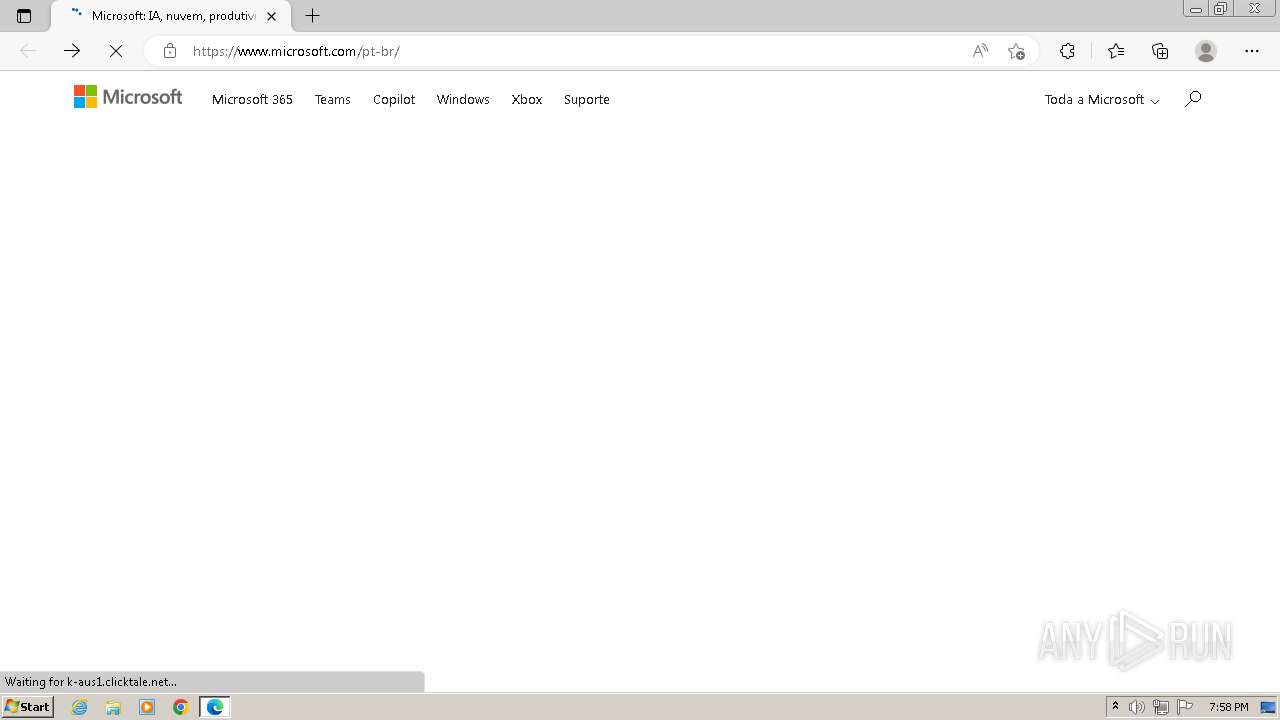This screenshot has width=1280, height=720.
Task: Select Edge taskbar button
Action: point(215,707)
